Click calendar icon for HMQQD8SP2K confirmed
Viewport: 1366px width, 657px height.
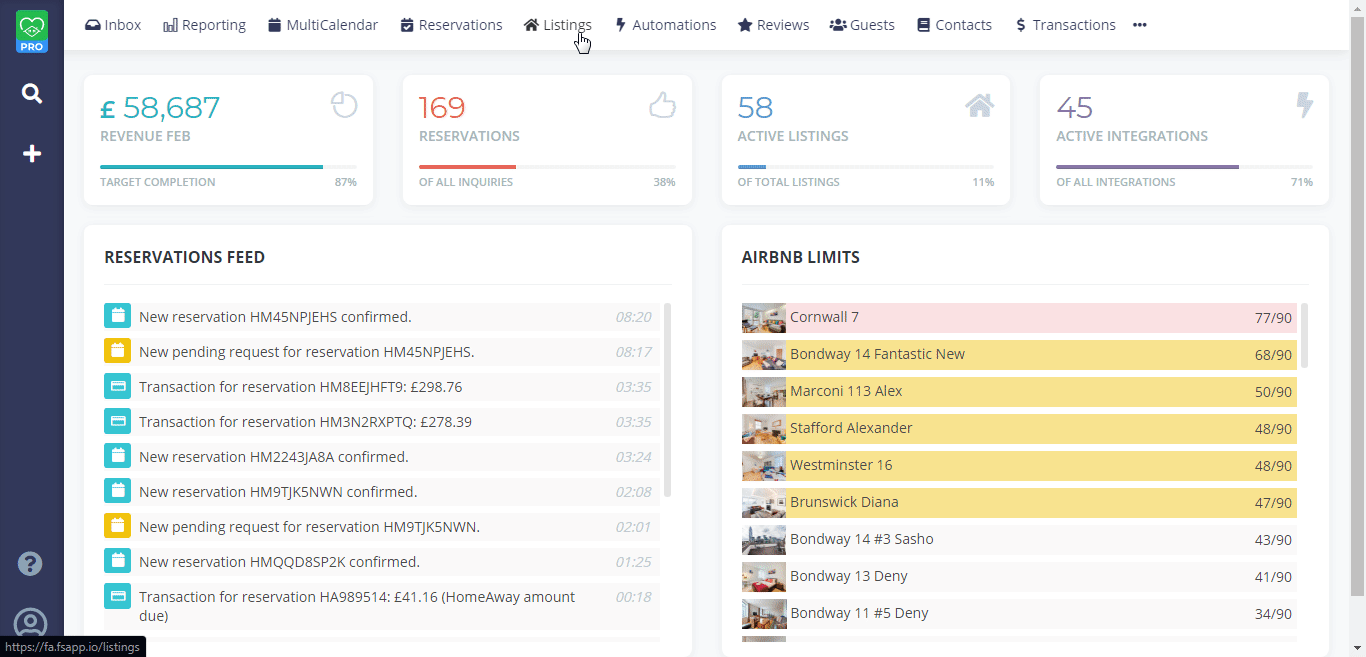[x=117, y=561]
